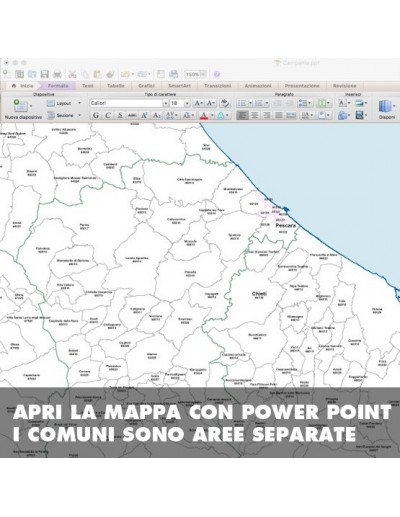Open the columns dropdown
Image resolution: width=400 pixels, height=517 pixels.
(324, 103)
